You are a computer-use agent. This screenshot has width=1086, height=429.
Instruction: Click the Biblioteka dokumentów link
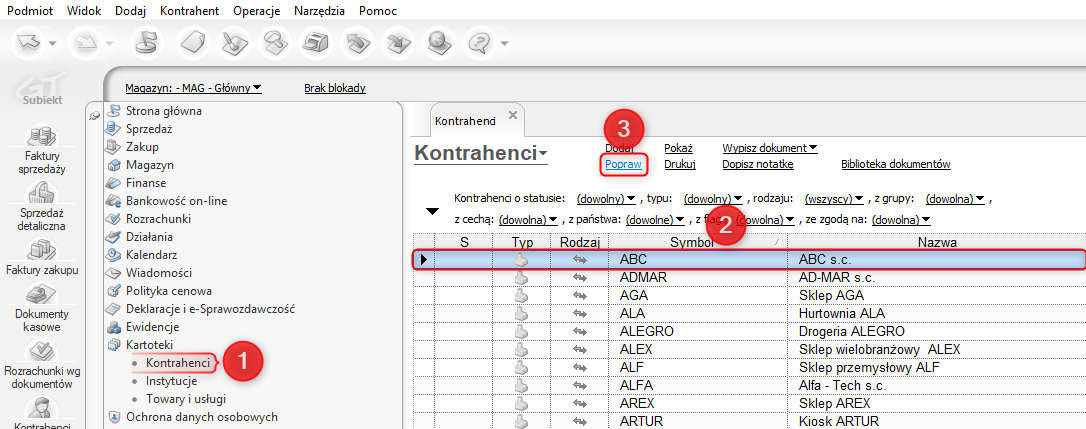(895, 164)
